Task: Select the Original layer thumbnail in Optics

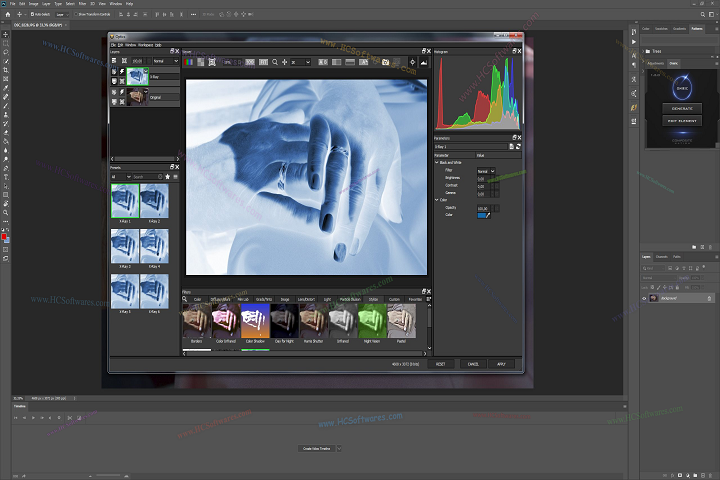Action: [x=137, y=96]
